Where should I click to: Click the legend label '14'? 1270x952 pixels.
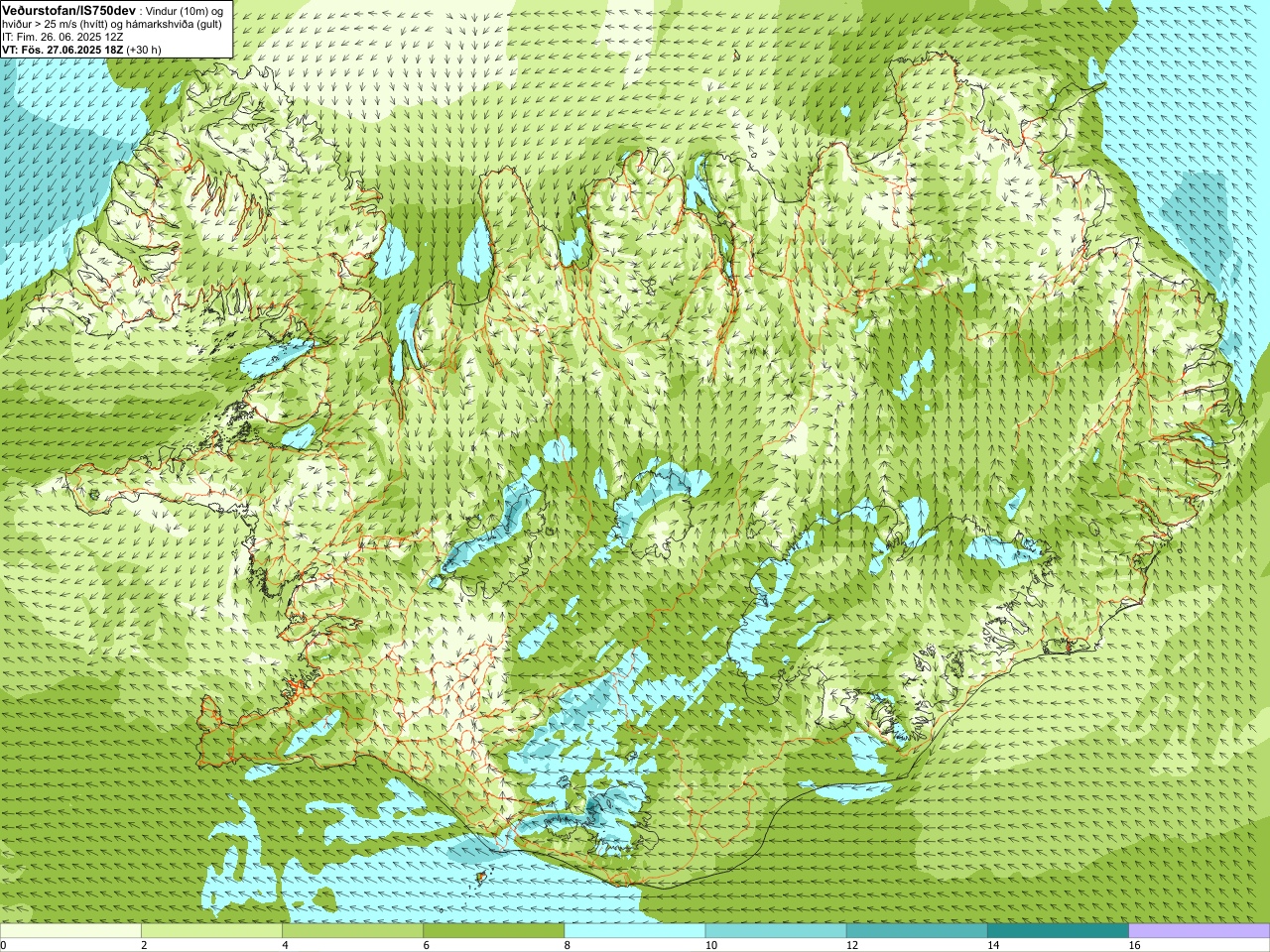(993, 946)
